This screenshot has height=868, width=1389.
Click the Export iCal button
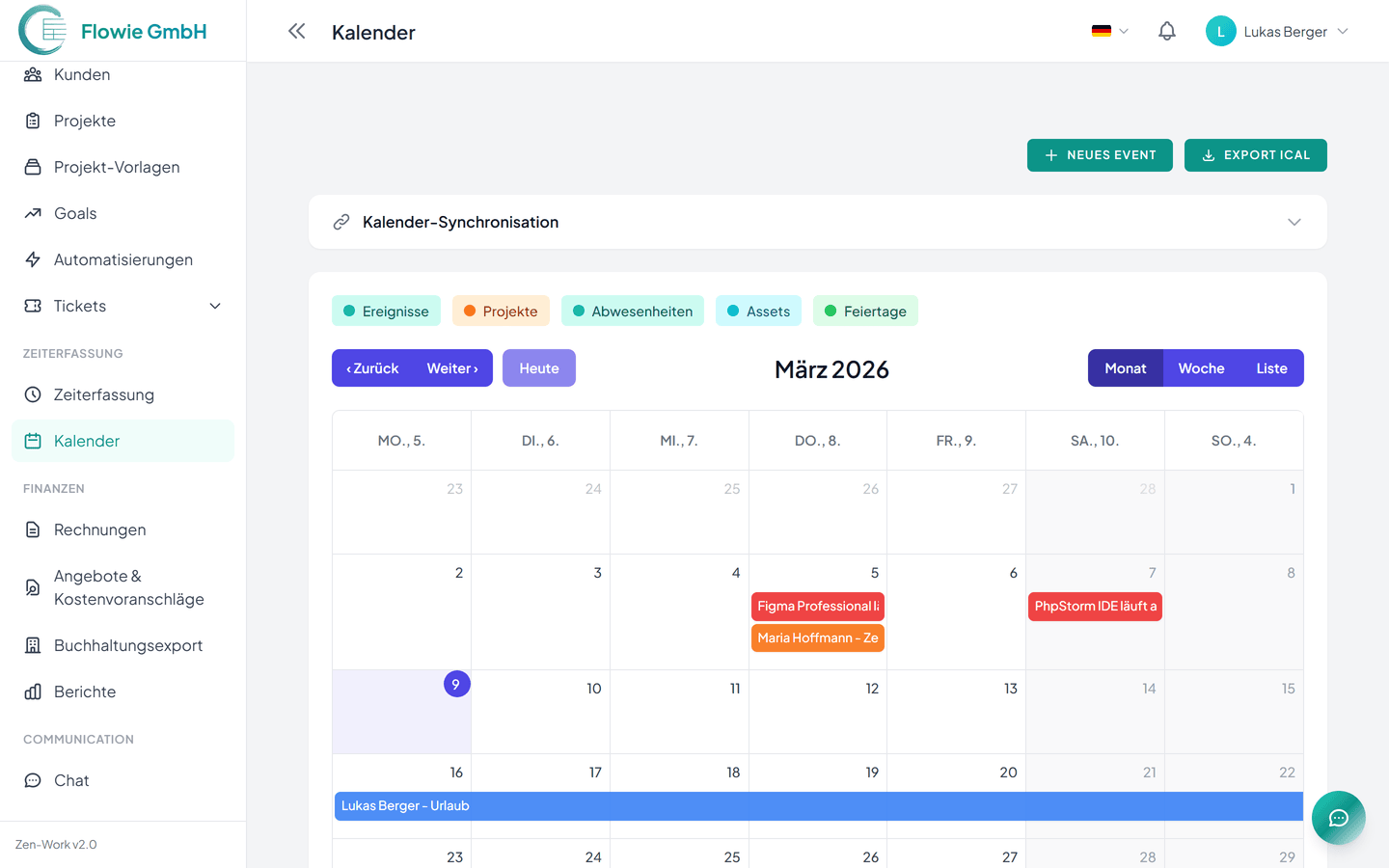coord(1255,154)
